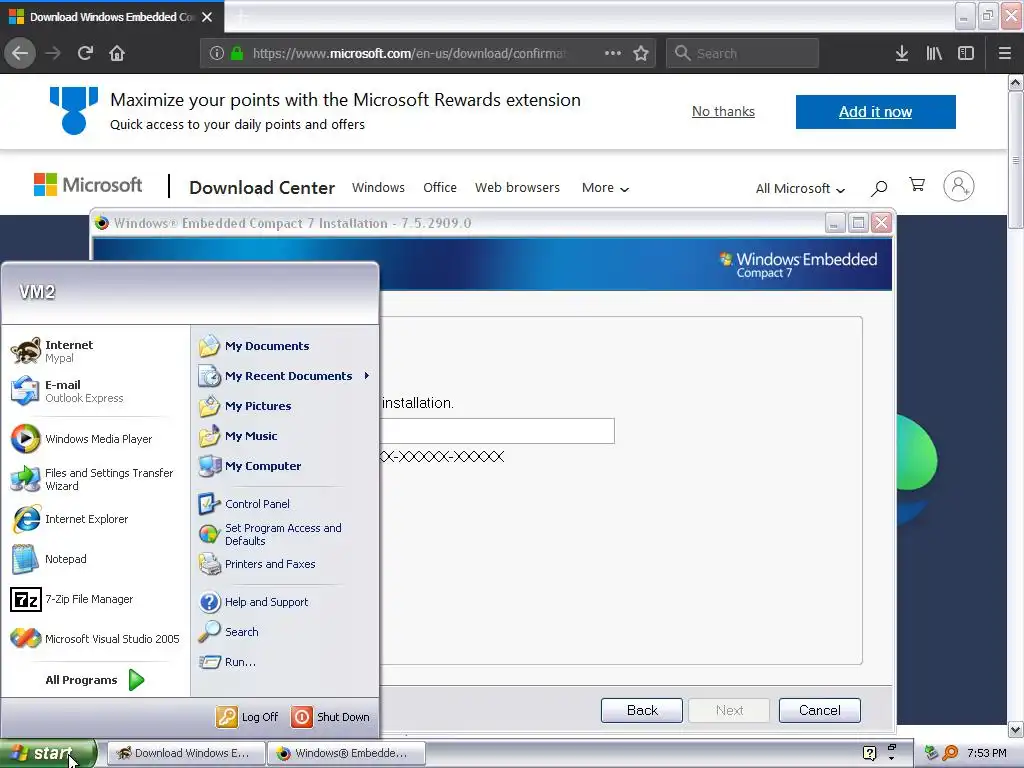Click Shut Down button
This screenshot has width=1024, height=768.
click(330, 717)
